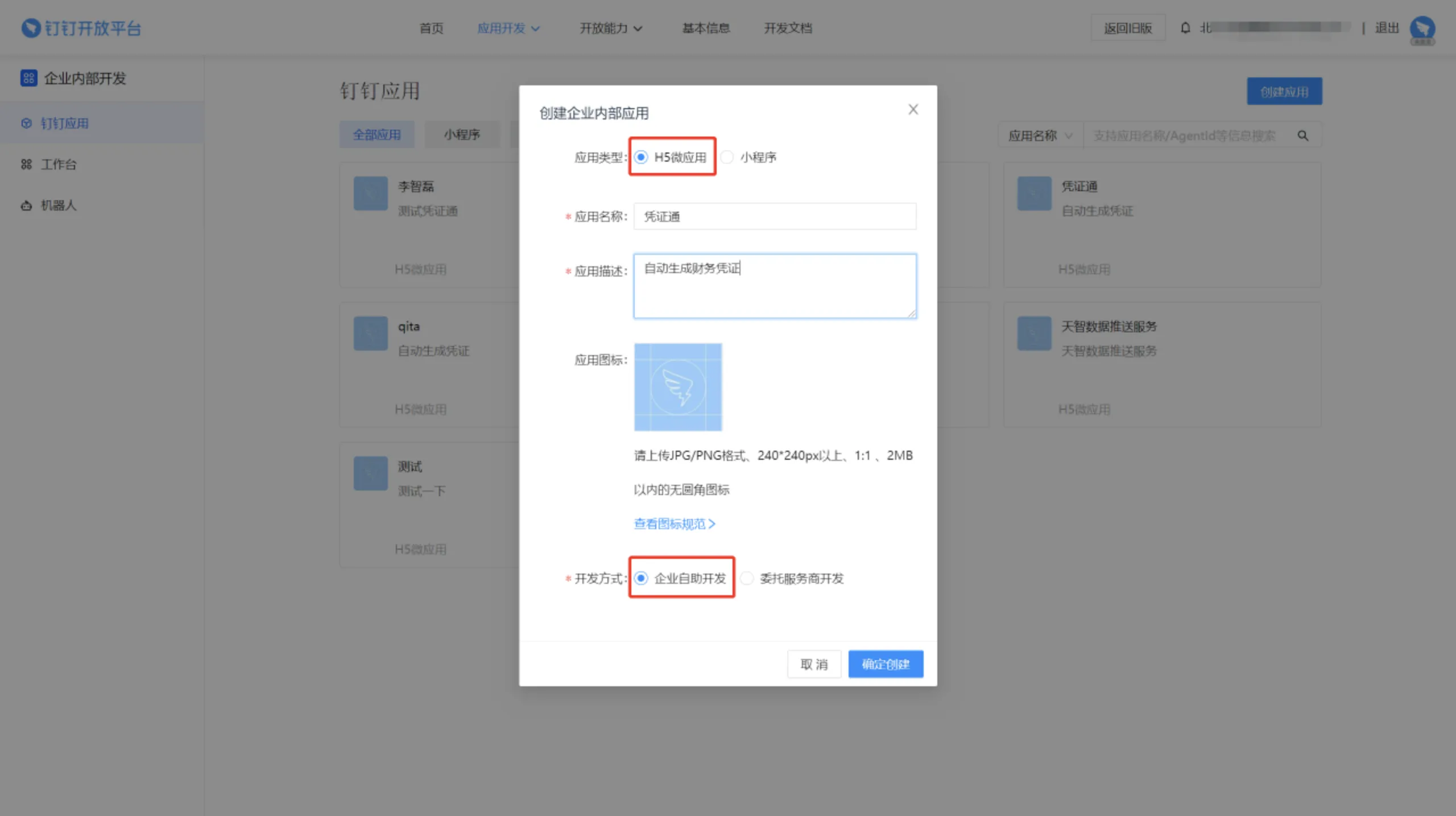
Task: Click the search magnifier icon
Action: pyautogui.click(x=1302, y=136)
